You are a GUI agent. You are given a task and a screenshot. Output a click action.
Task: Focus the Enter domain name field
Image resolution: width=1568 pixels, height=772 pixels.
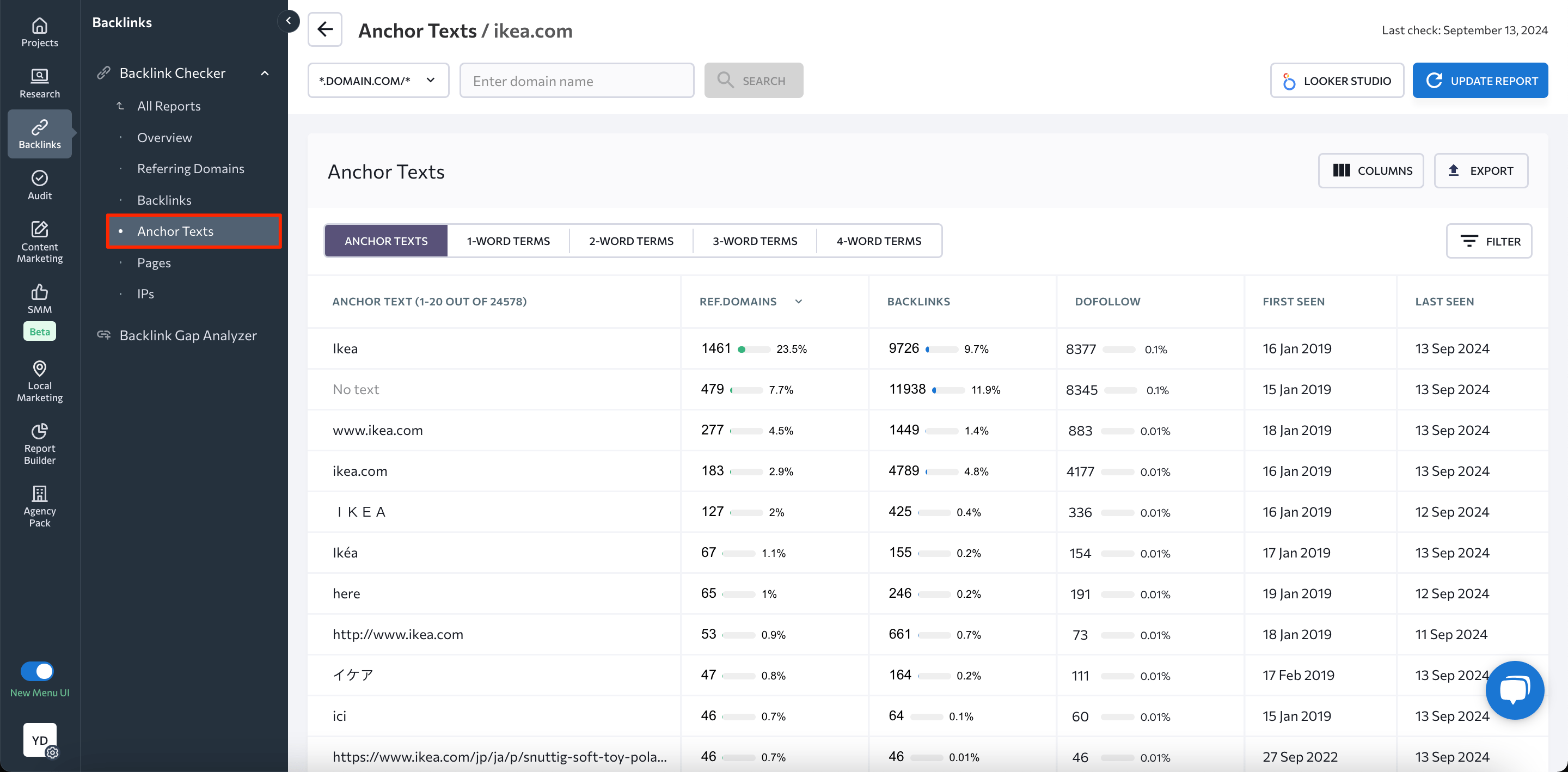pyautogui.click(x=577, y=81)
